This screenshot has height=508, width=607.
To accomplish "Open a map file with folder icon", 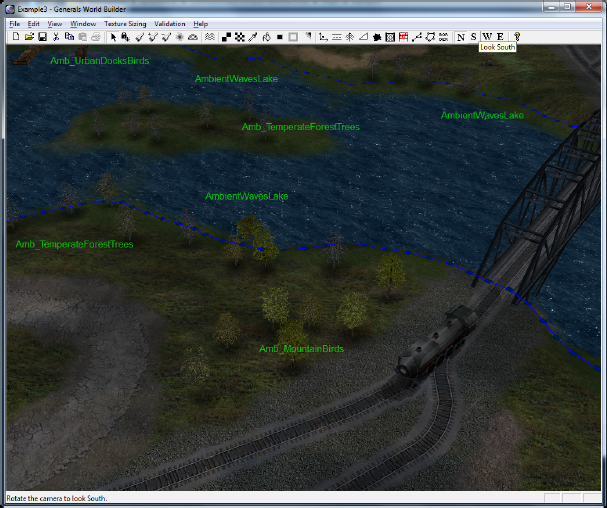I will pos(29,37).
